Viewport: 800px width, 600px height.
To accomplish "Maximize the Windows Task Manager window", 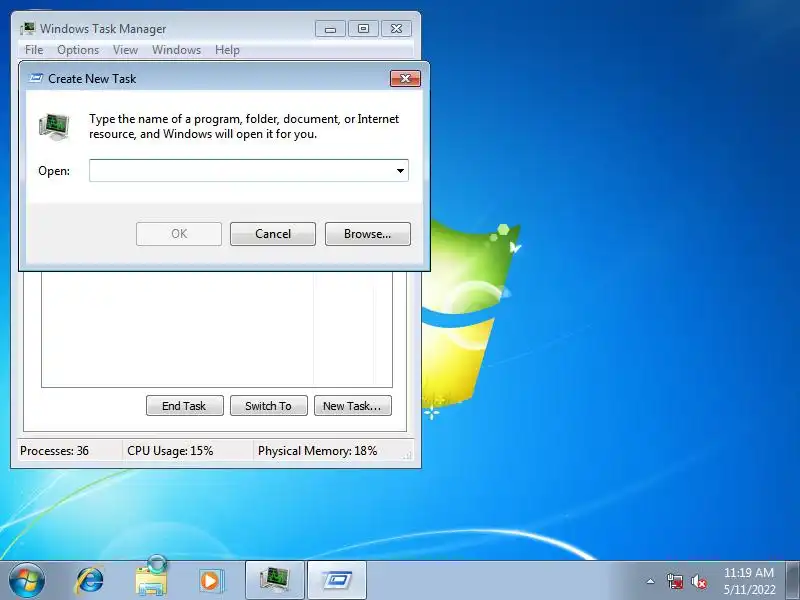I will click(x=363, y=29).
